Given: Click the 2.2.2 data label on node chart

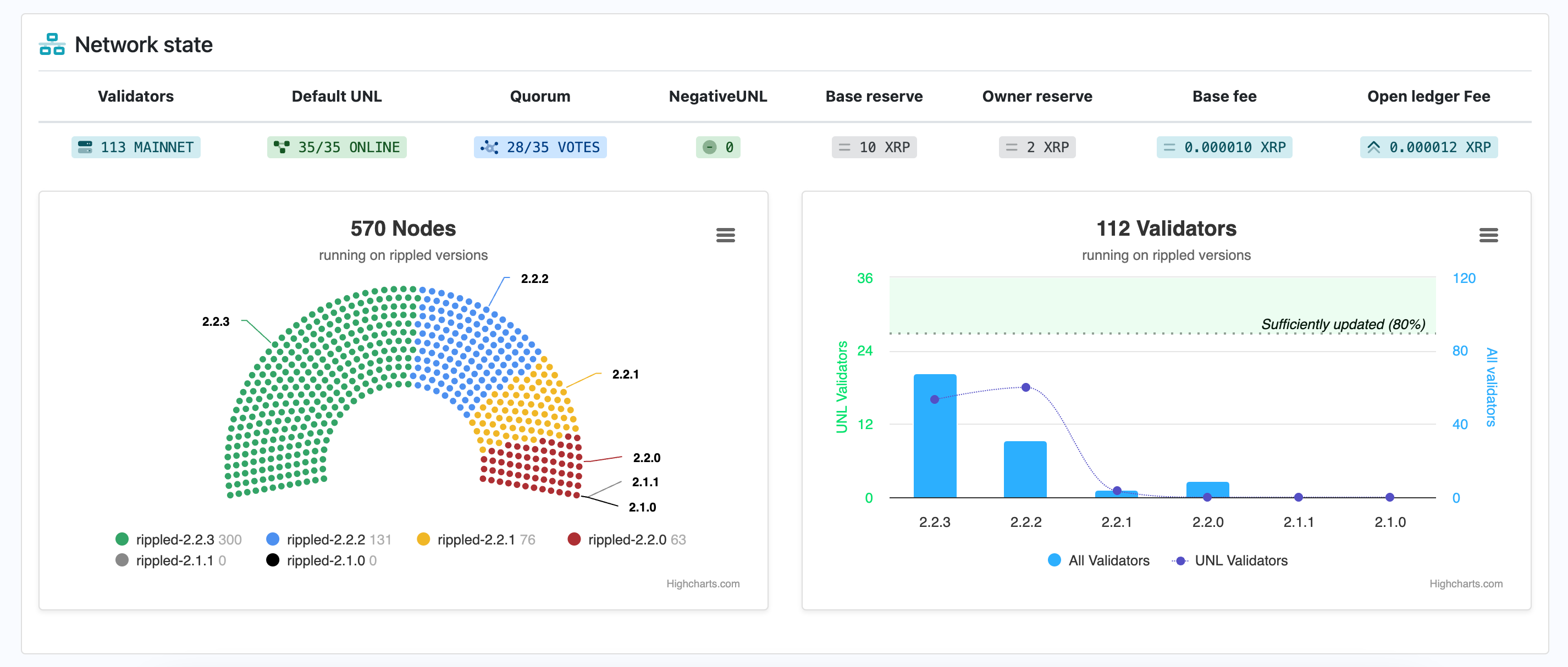Looking at the screenshot, I should point(534,279).
